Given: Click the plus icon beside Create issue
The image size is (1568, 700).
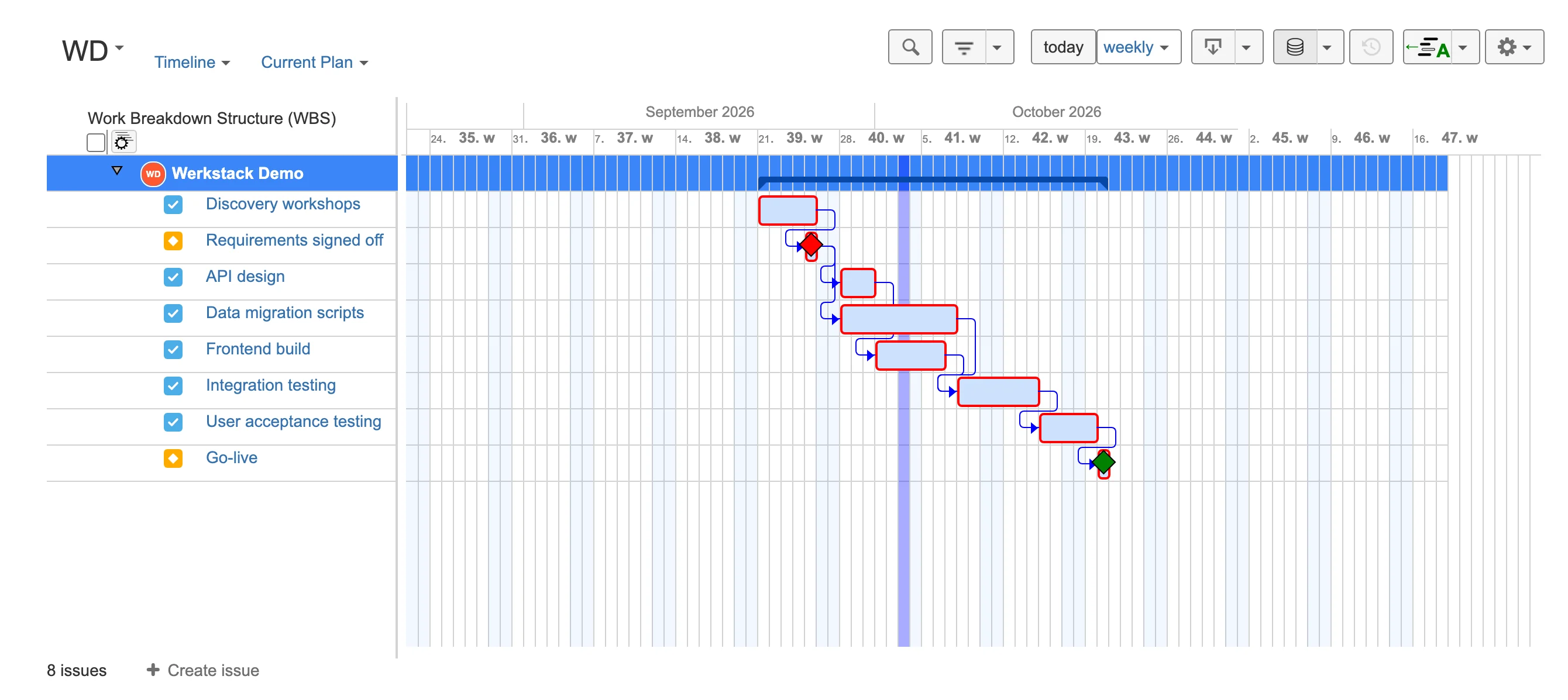Looking at the screenshot, I should coord(153,670).
